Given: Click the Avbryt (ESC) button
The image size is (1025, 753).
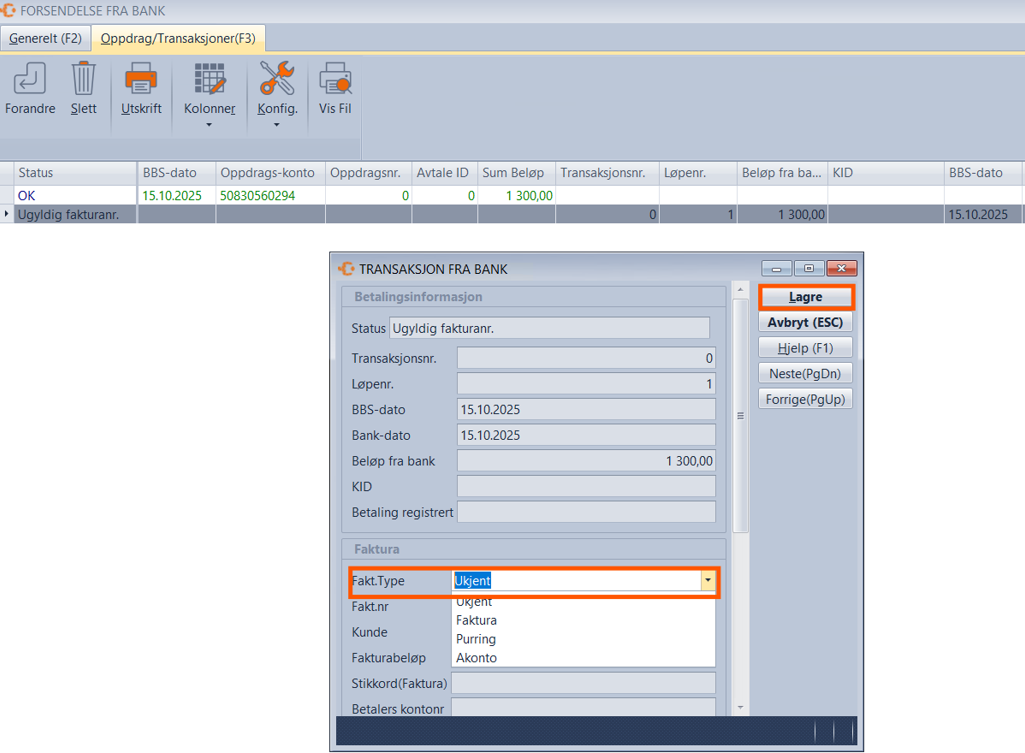Looking at the screenshot, I should point(805,323).
